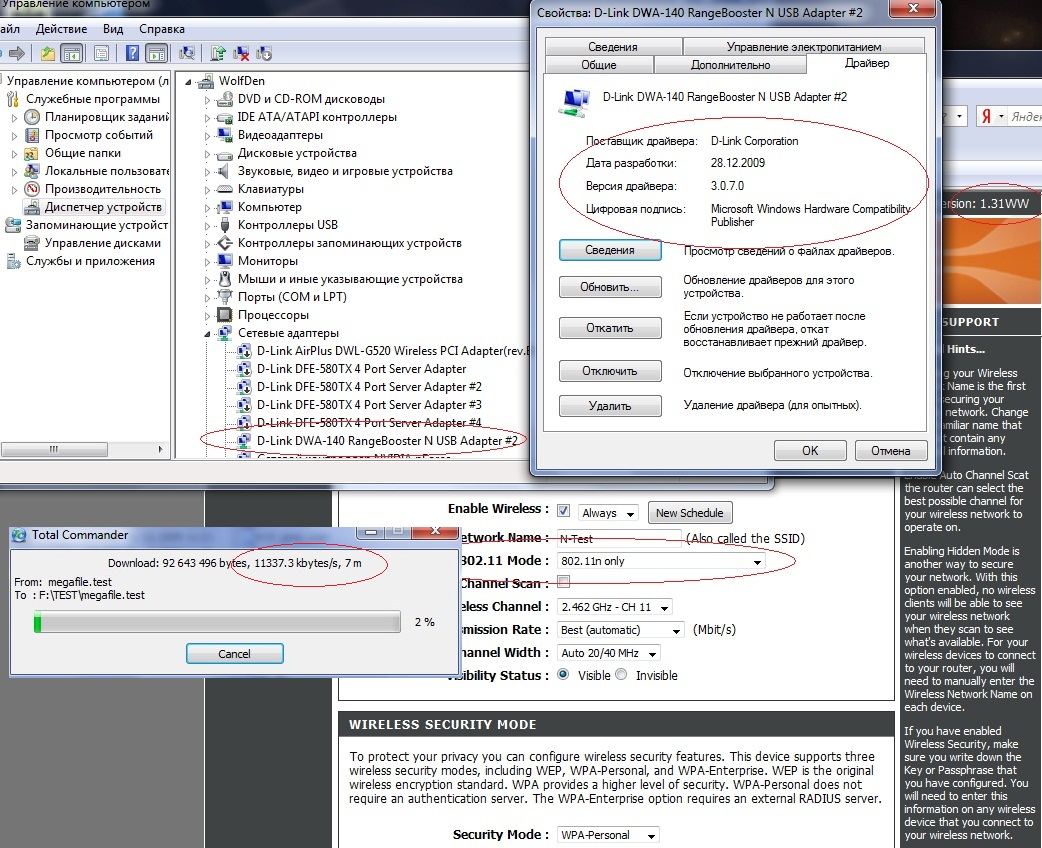Click the left pane horizontal scrollbar thumb
Screen dimensions: 1042x848
coord(54,450)
